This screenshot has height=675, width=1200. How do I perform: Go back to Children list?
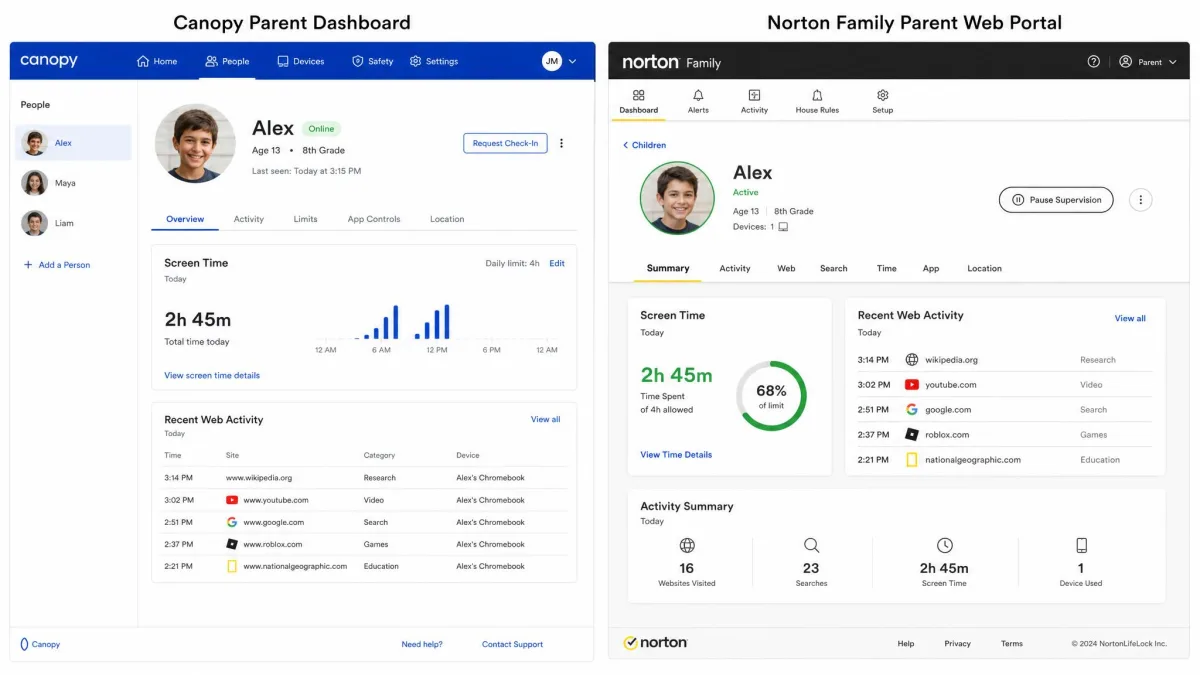644,145
